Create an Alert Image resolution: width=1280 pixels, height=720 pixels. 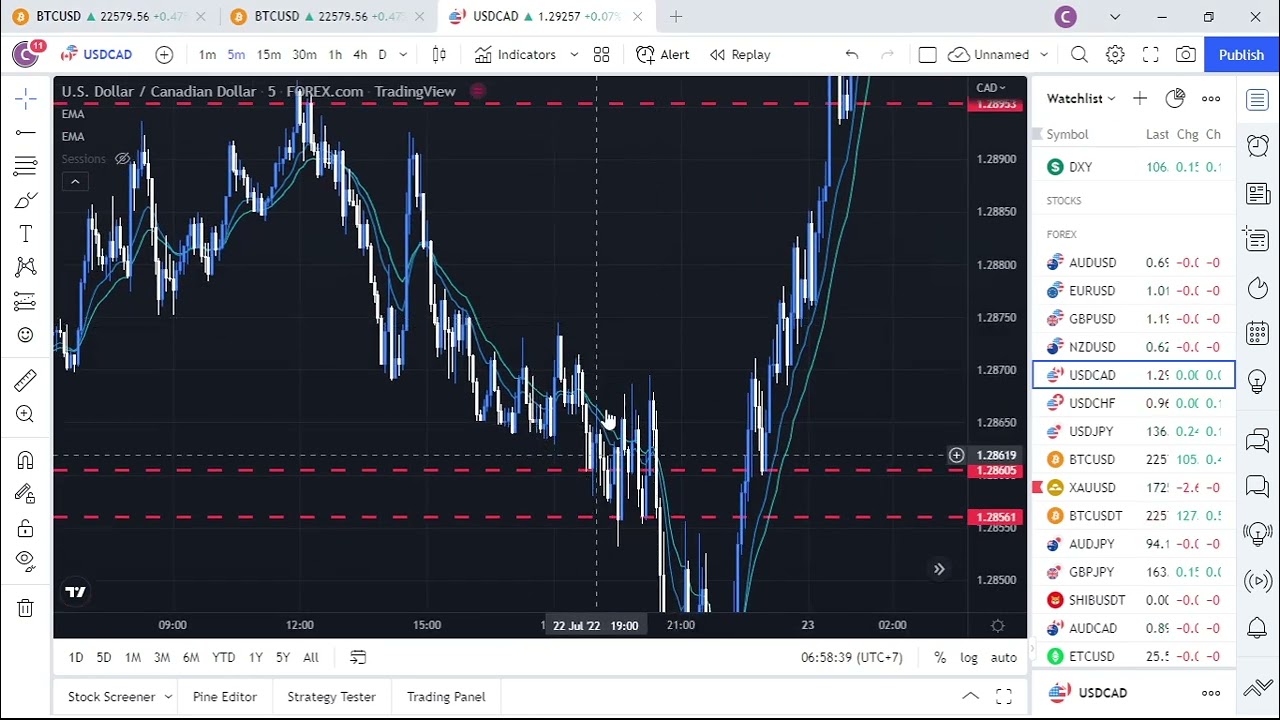pyautogui.click(x=662, y=55)
